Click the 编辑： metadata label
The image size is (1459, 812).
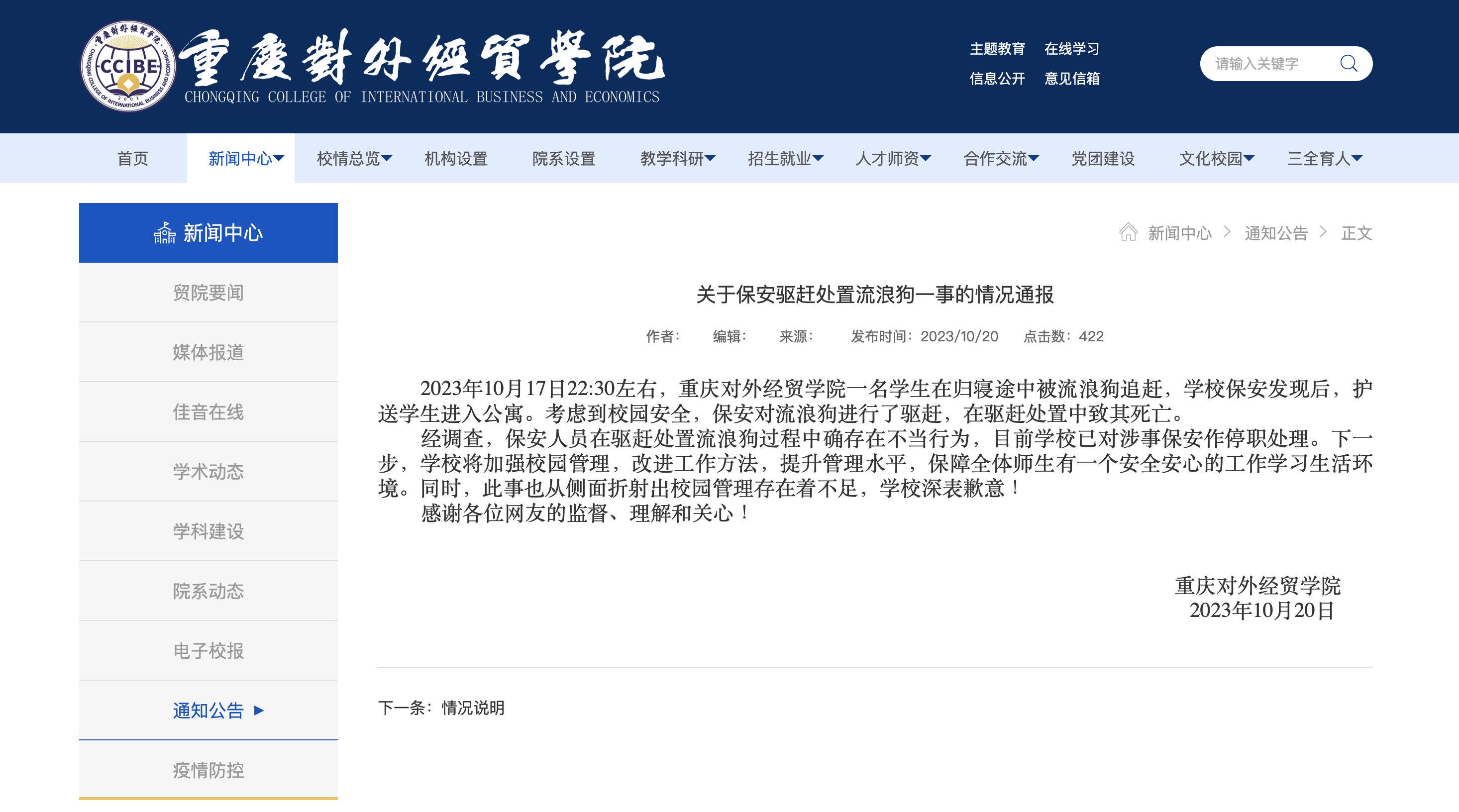[x=729, y=336]
